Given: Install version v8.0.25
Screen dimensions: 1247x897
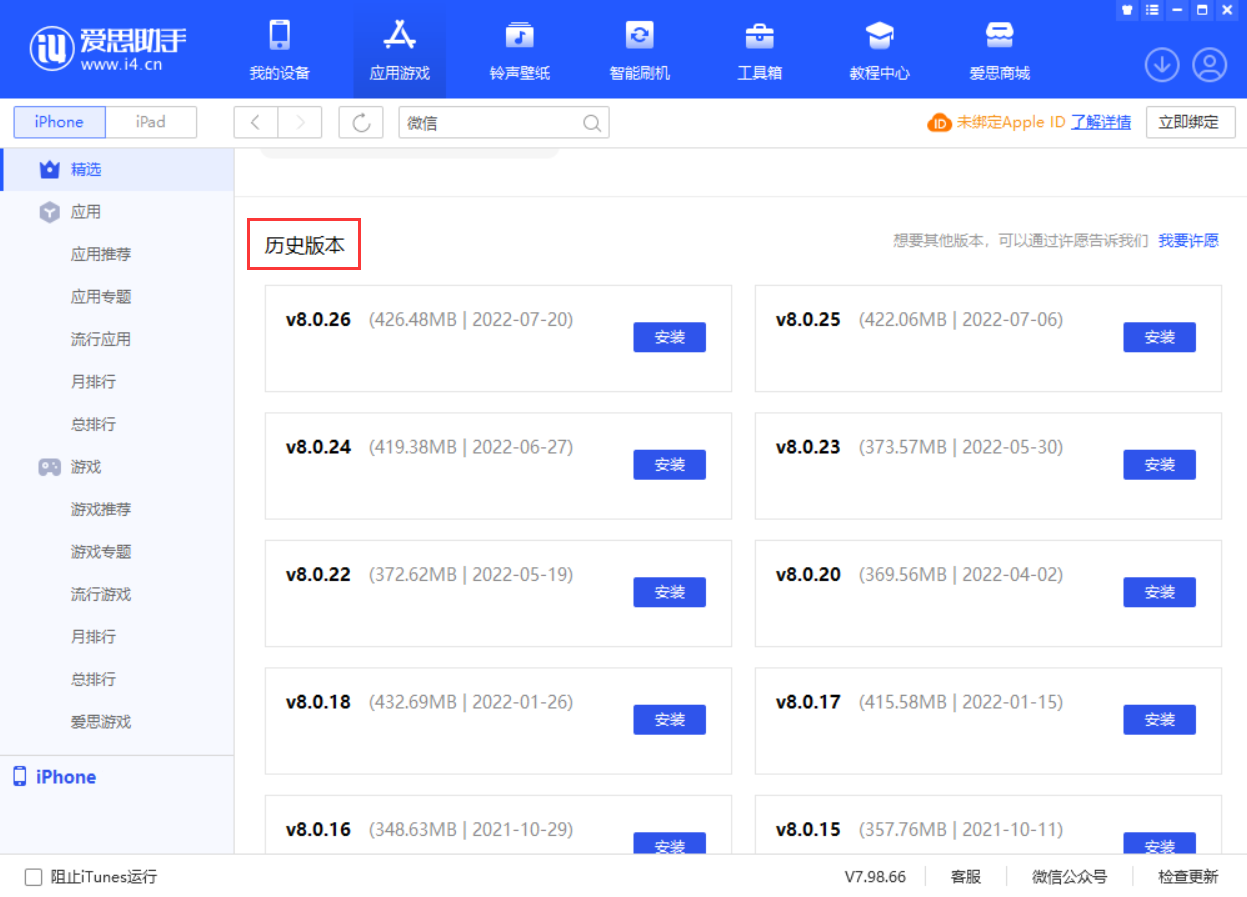Looking at the screenshot, I should (x=1159, y=337).
